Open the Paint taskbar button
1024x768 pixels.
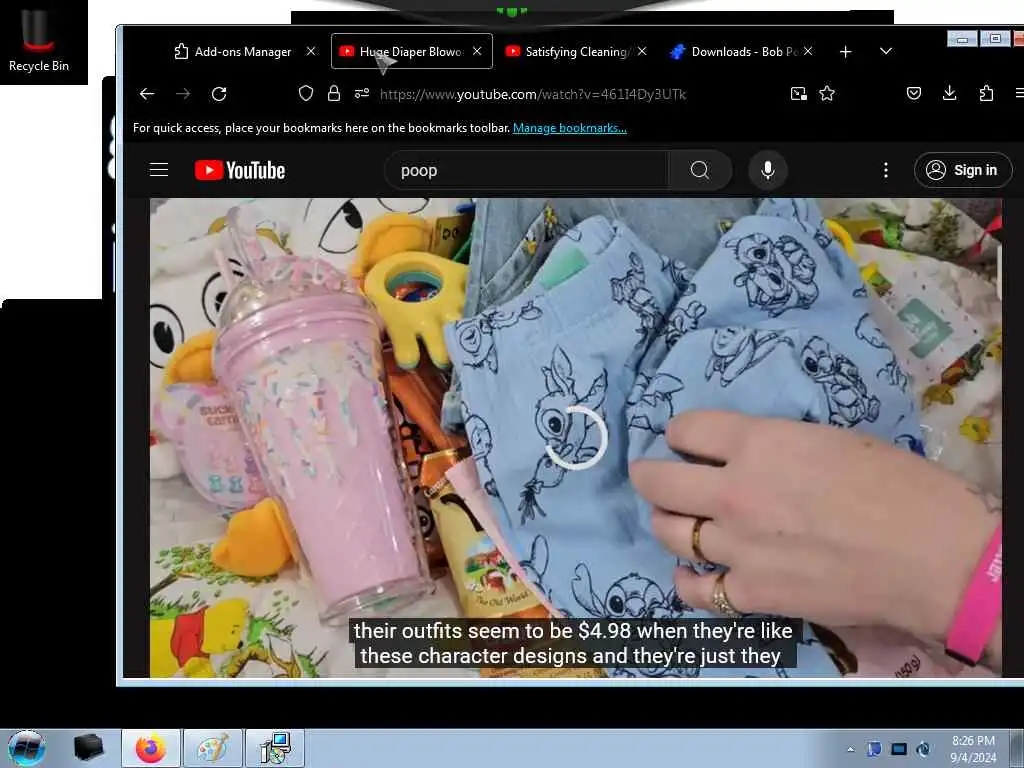(x=213, y=748)
